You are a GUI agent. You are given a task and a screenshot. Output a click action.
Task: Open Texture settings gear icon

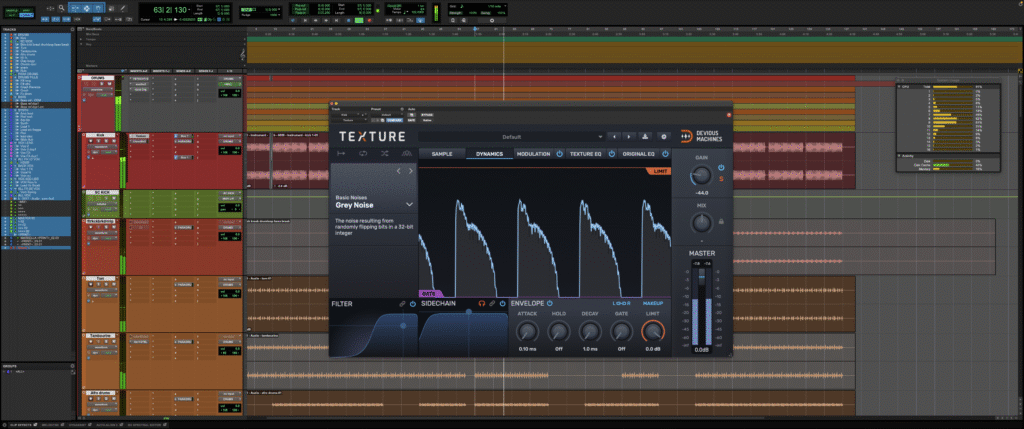click(664, 136)
